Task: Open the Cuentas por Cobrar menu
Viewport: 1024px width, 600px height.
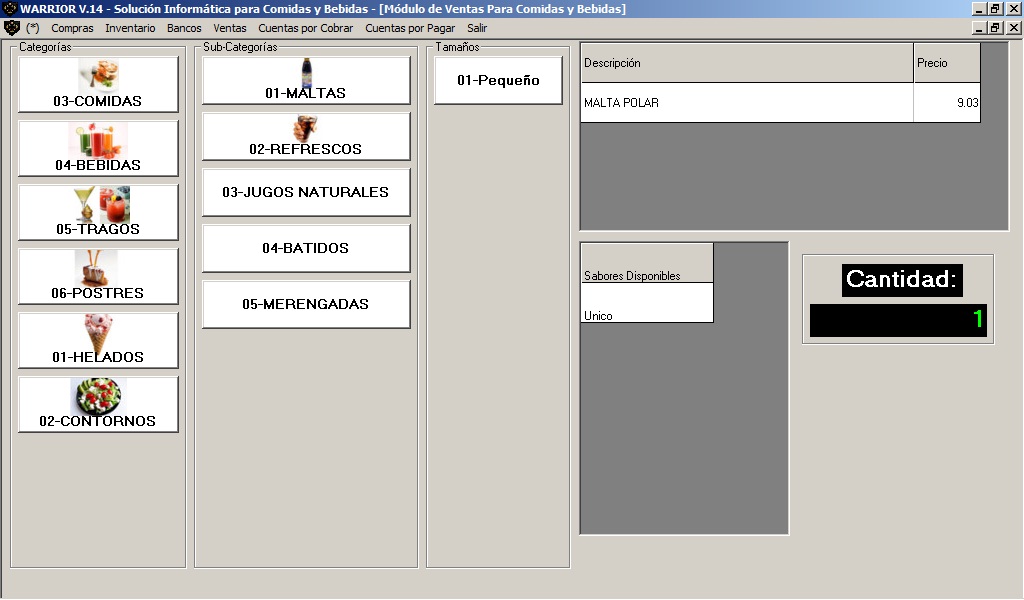Action: pos(305,28)
